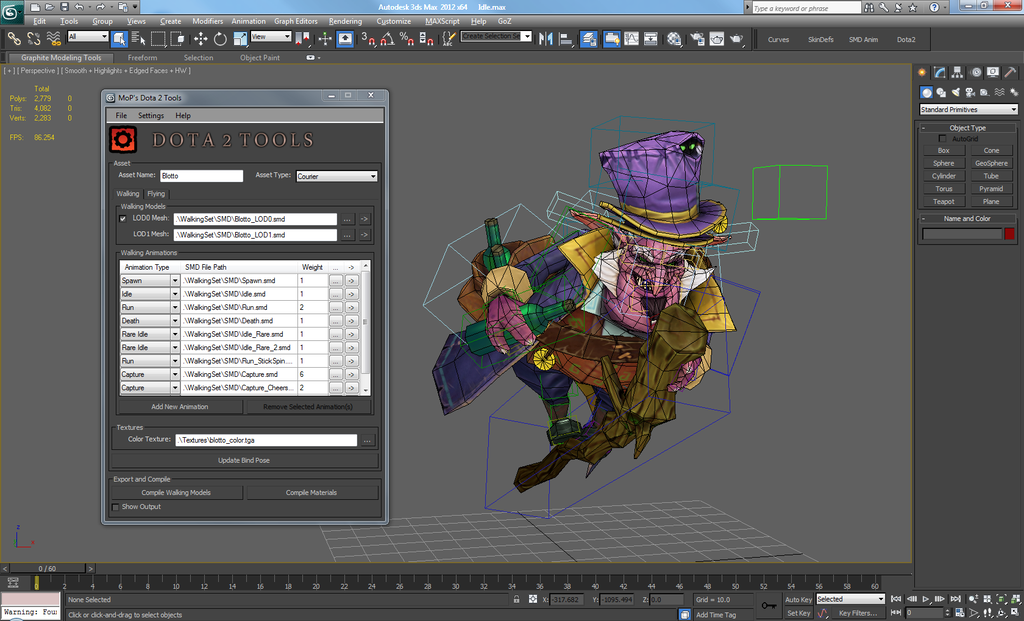Click the Select and Link chain icon

[x=14, y=39]
